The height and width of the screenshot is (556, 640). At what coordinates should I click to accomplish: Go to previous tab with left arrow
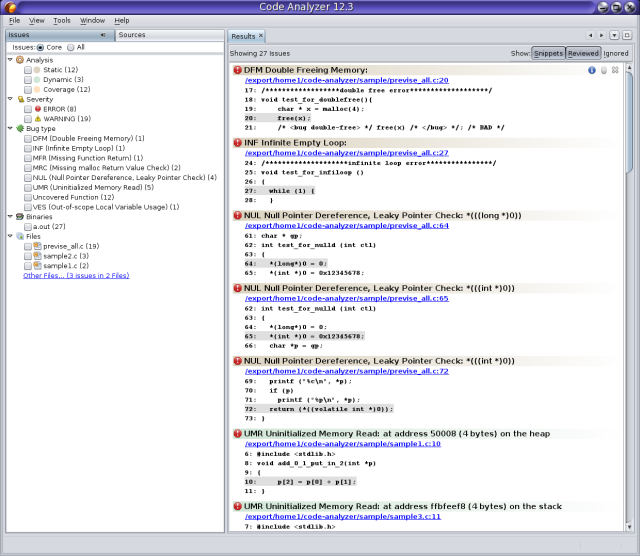(x=590, y=36)
